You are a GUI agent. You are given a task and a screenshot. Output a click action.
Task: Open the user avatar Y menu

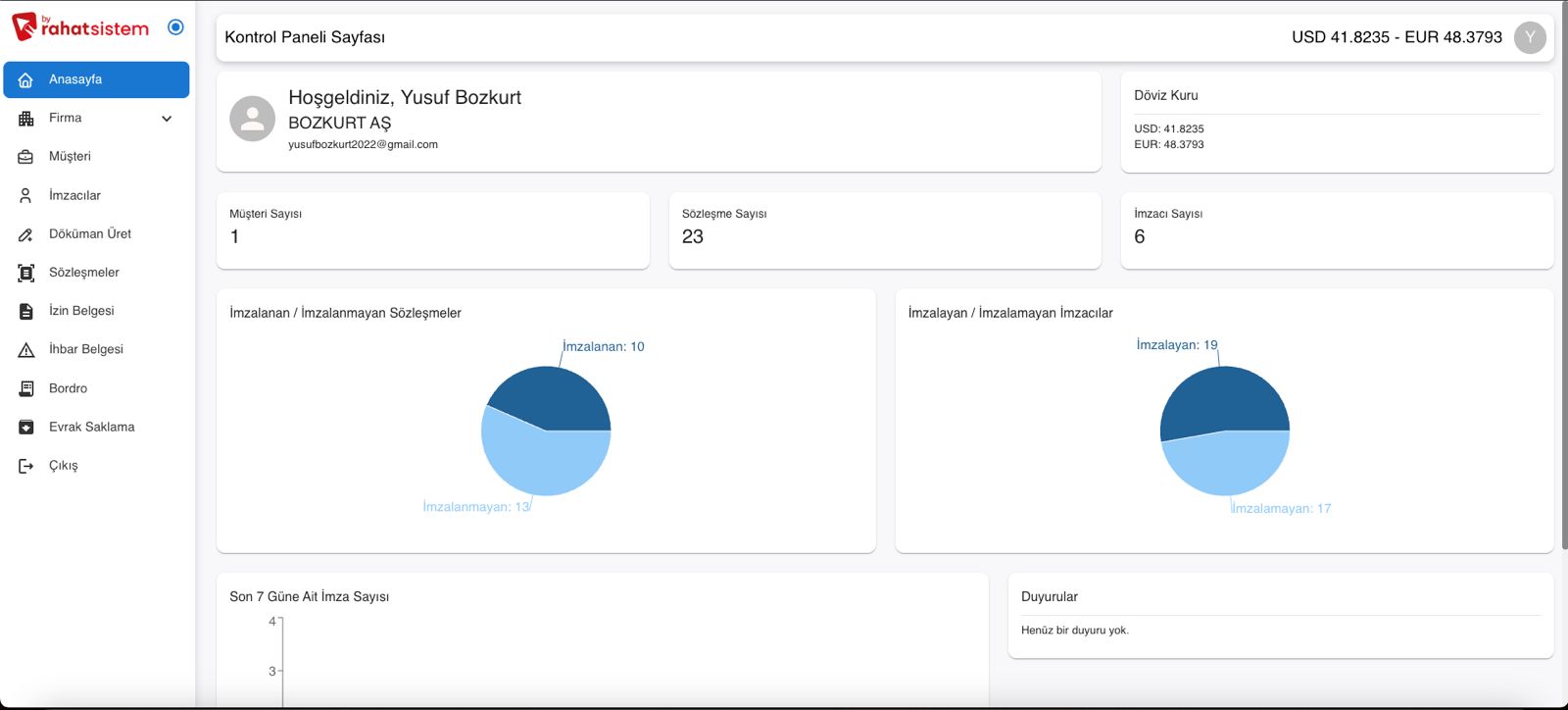1529,37
